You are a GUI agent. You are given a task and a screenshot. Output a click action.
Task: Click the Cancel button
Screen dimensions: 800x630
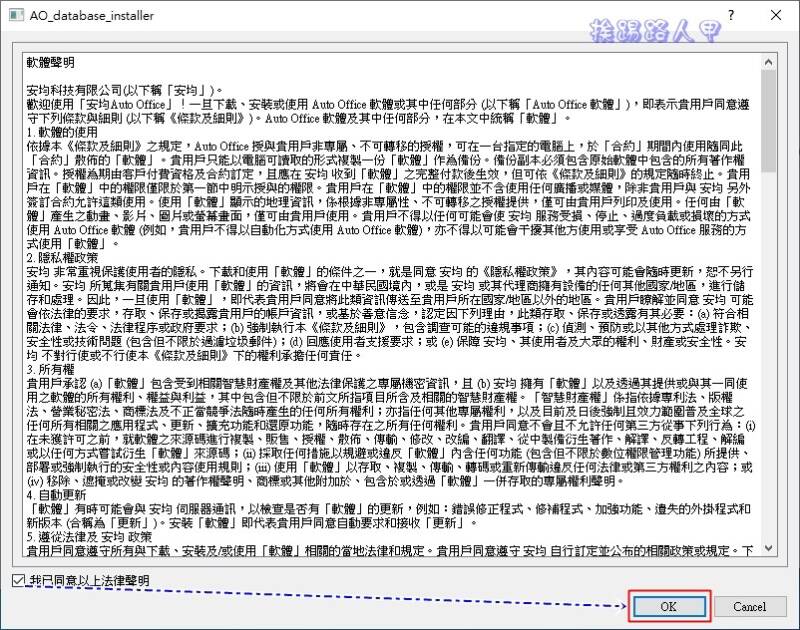(749, 607)
